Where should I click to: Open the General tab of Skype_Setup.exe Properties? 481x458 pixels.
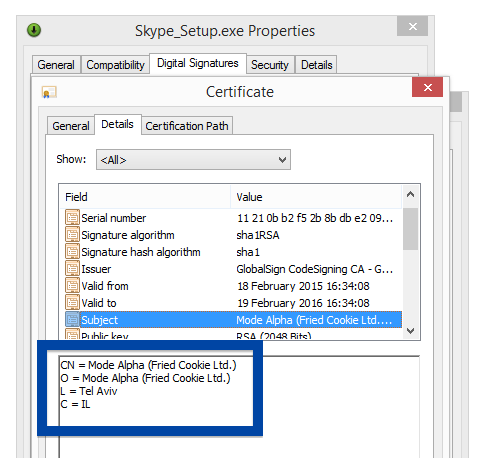[x=56, y=65]
